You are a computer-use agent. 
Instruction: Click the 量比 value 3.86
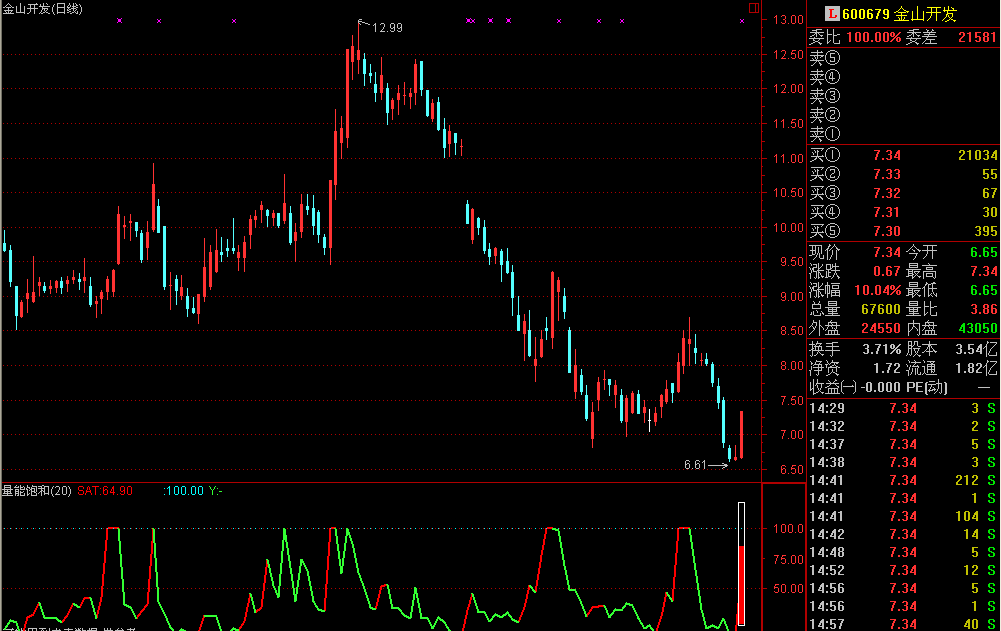tap(984, 309)
